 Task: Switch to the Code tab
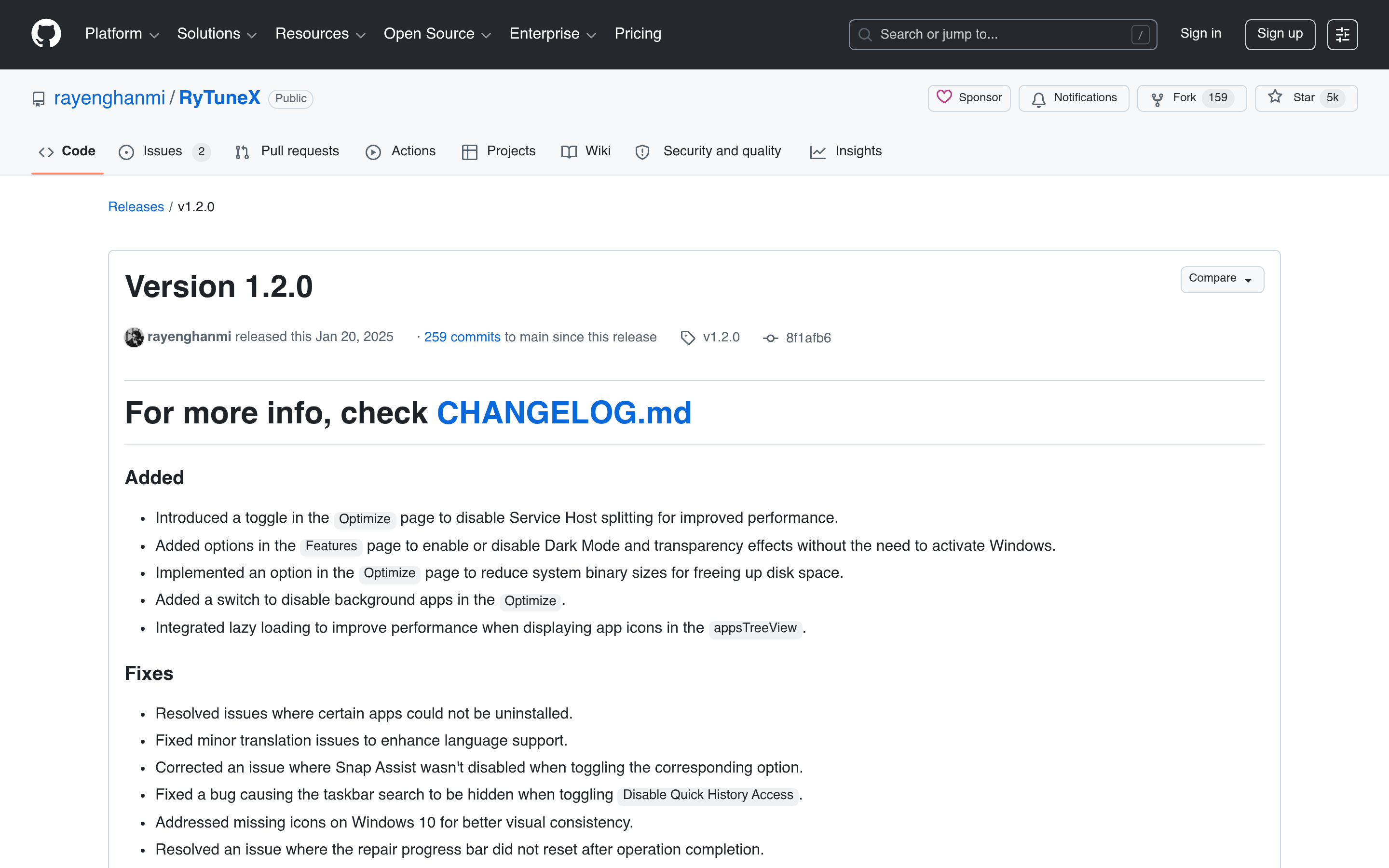pyautogui.click(x=67, y=151)
